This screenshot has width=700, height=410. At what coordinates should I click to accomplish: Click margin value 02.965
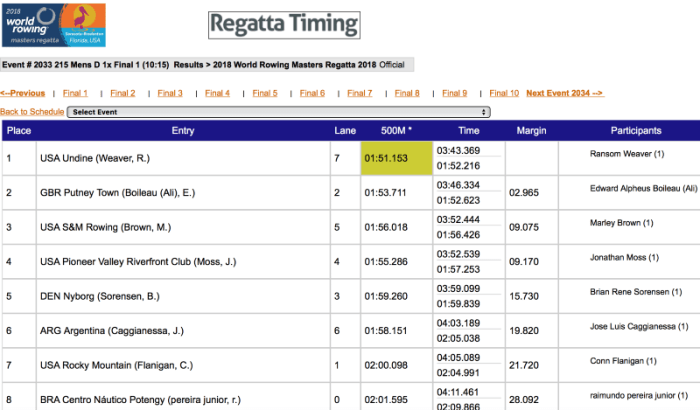tap(524, 192)
